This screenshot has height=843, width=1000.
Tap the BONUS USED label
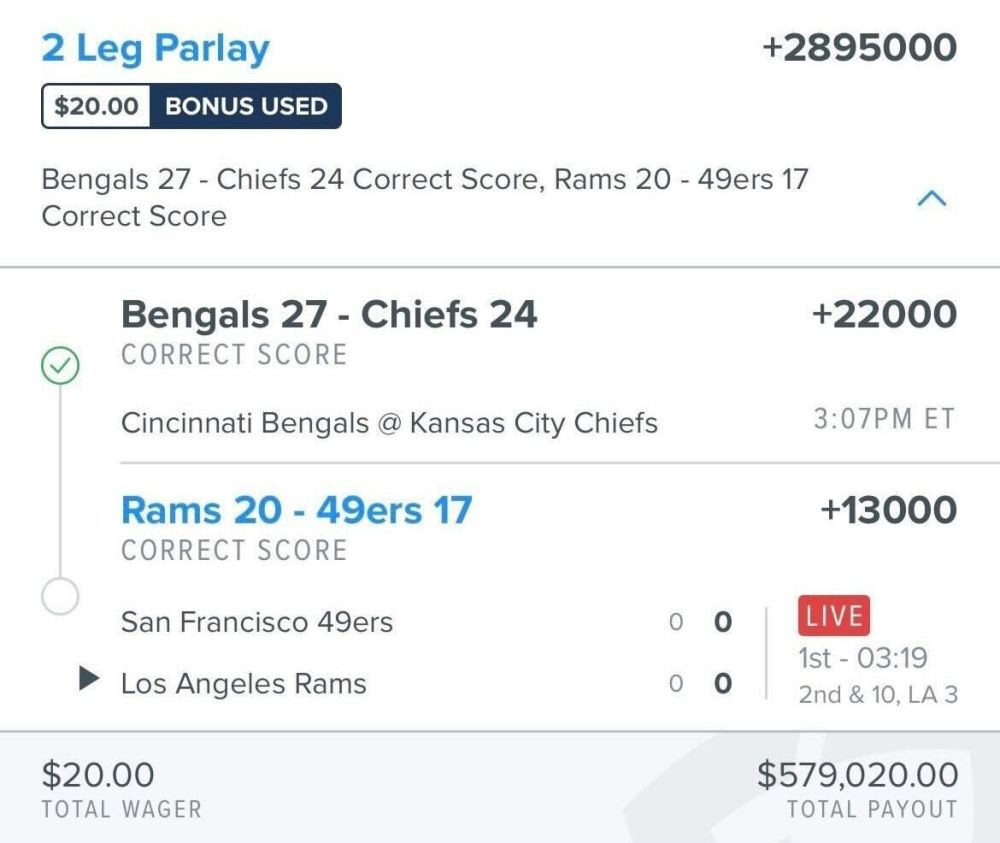tap(245, 107)
